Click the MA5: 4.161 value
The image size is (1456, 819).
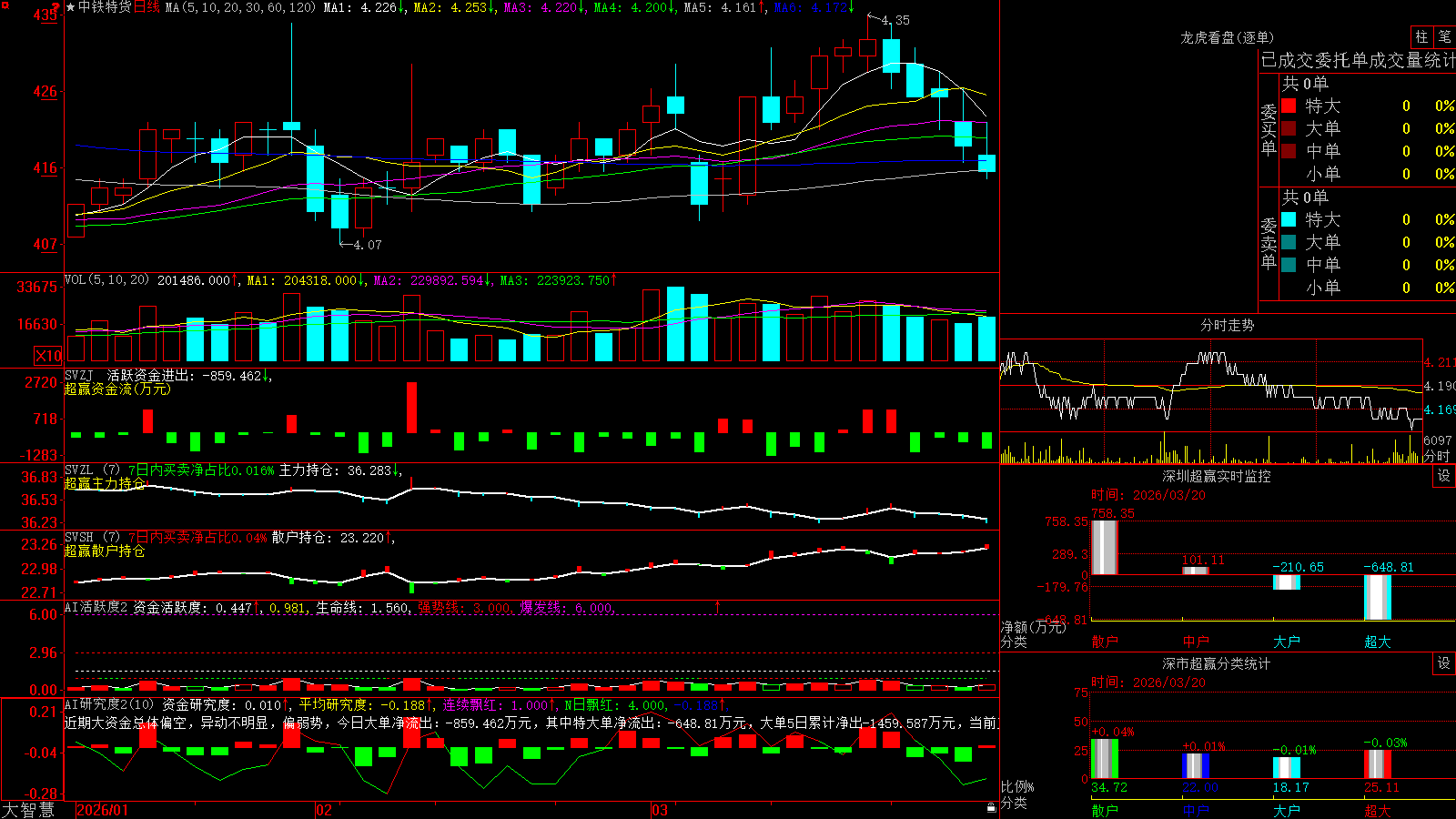[x=724, y=7]
